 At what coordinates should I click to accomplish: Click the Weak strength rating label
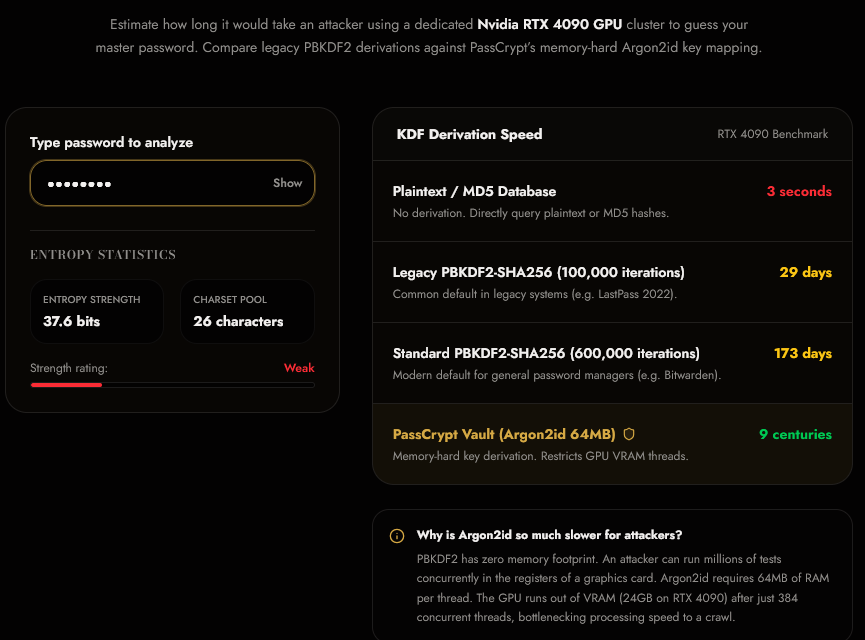299,368
